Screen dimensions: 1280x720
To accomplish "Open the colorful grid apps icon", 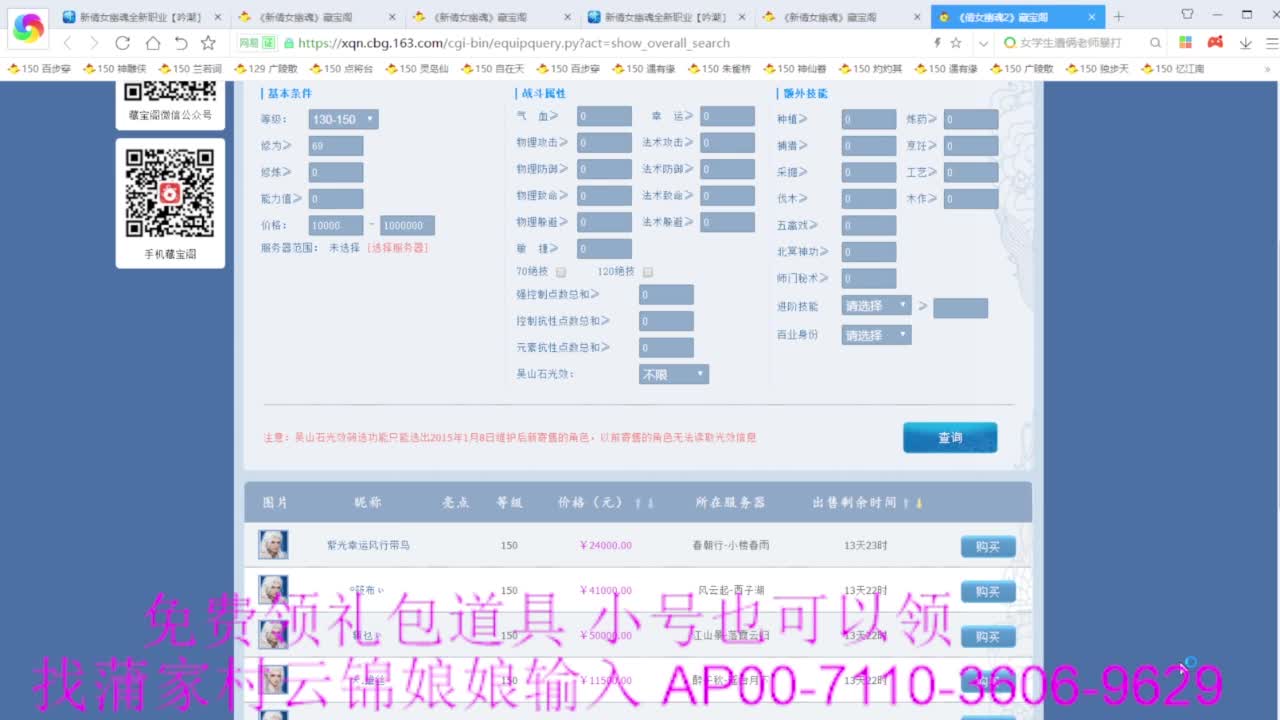I will pyautogui.click(x=1186, y=43).
